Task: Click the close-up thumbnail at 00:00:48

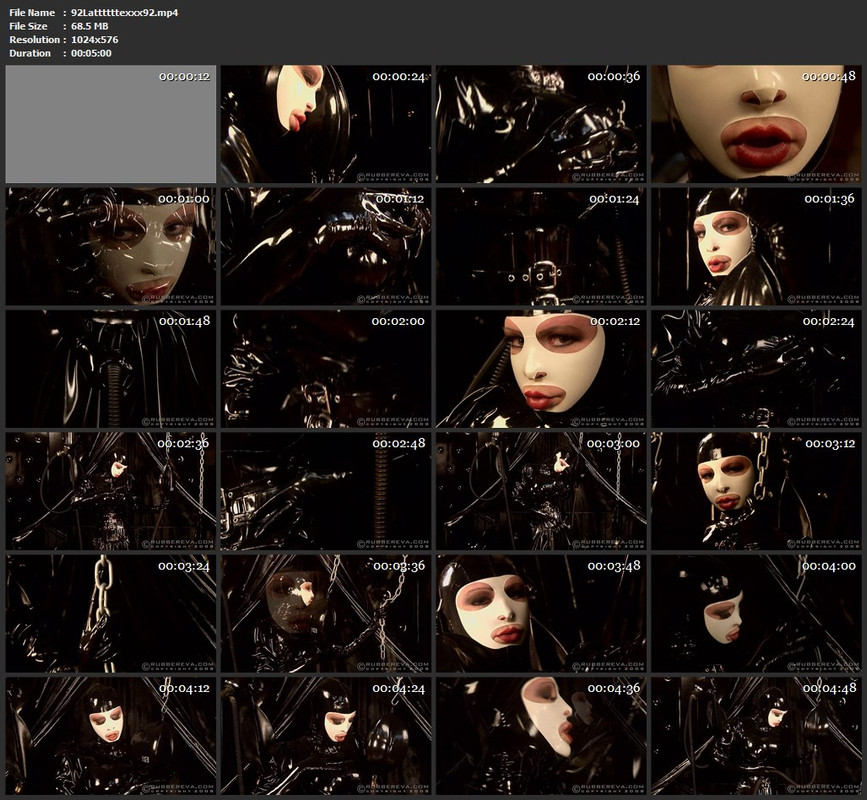Action: pos(756,124)
